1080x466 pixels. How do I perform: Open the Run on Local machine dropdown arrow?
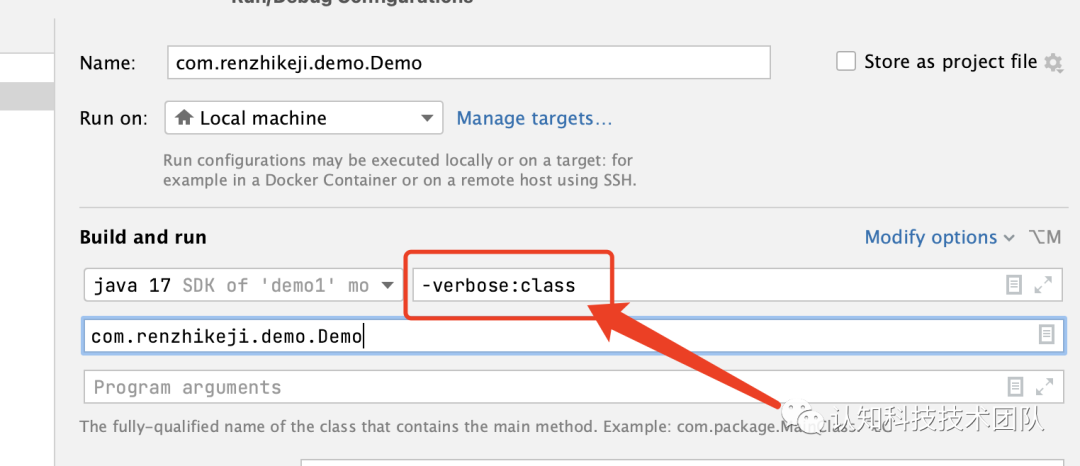pos(427,118)
